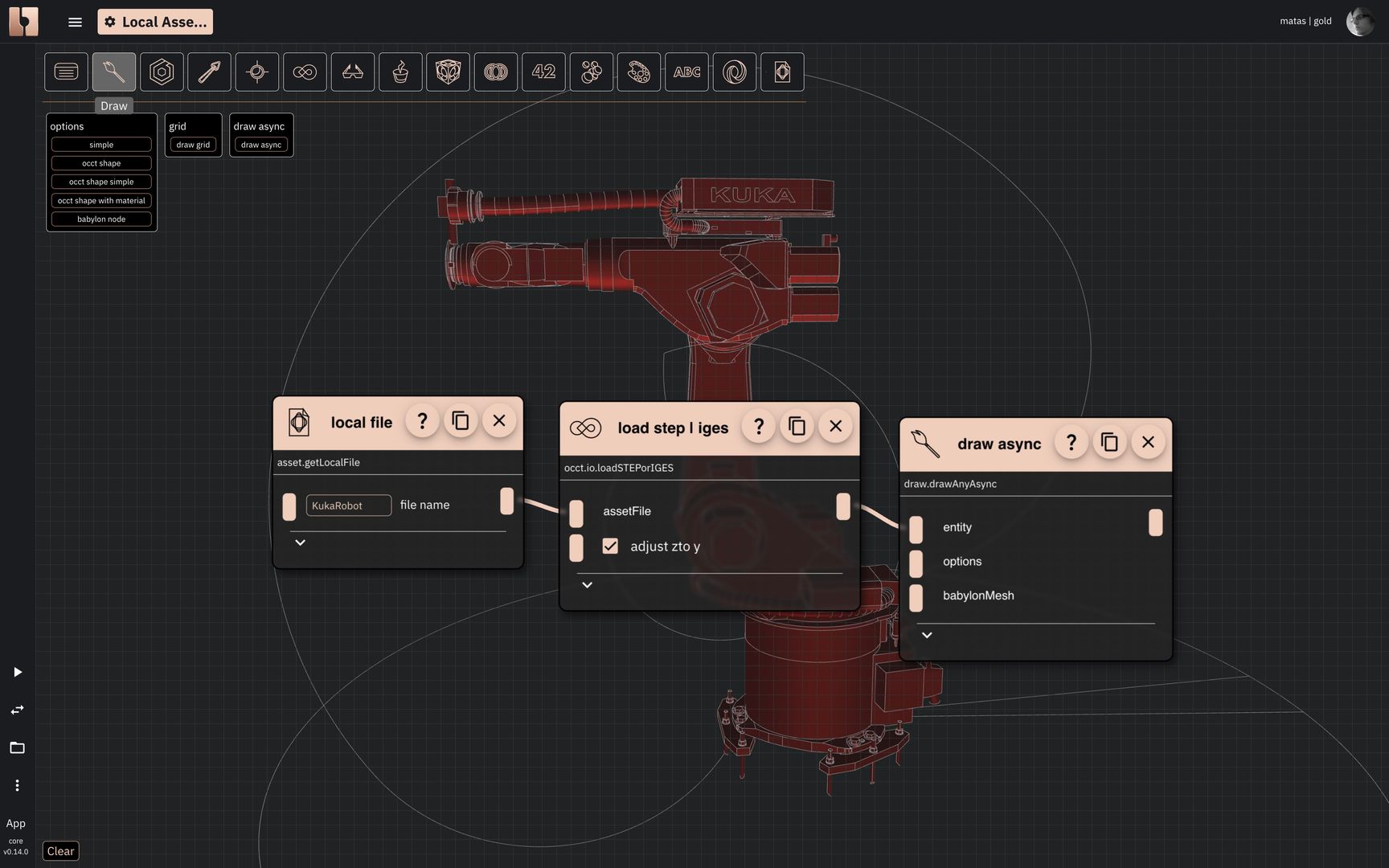Open the 3D glasses toolbar category
The height and width of the screenshot is (868, 1389).
pyautogui.click(x=352, y=72)
